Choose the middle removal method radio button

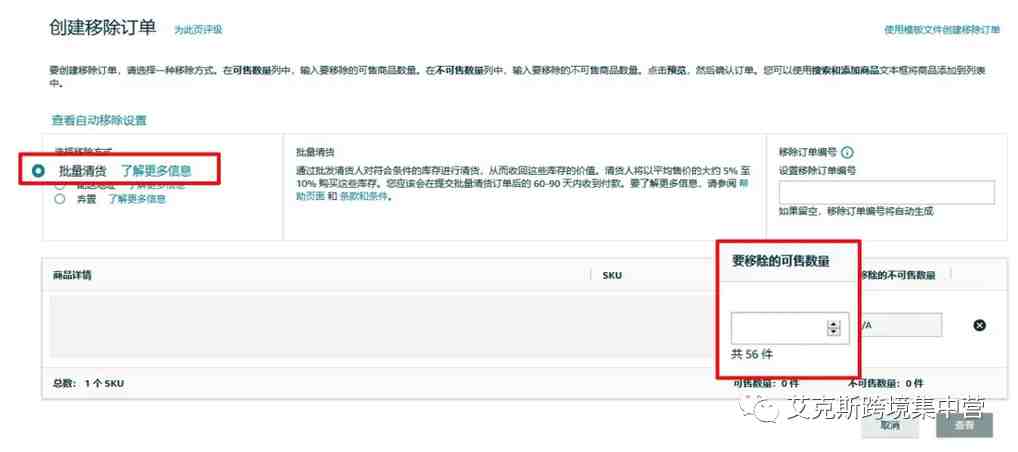coord(60,186)
